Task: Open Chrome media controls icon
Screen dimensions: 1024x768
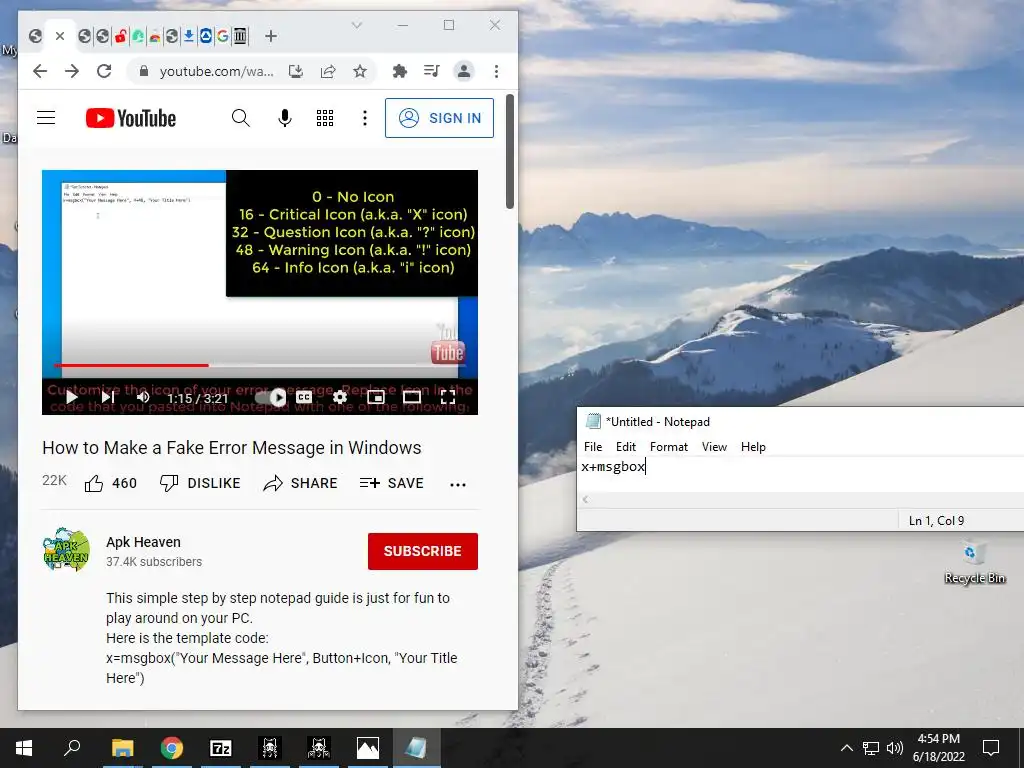Action: (x=432, y=71)
